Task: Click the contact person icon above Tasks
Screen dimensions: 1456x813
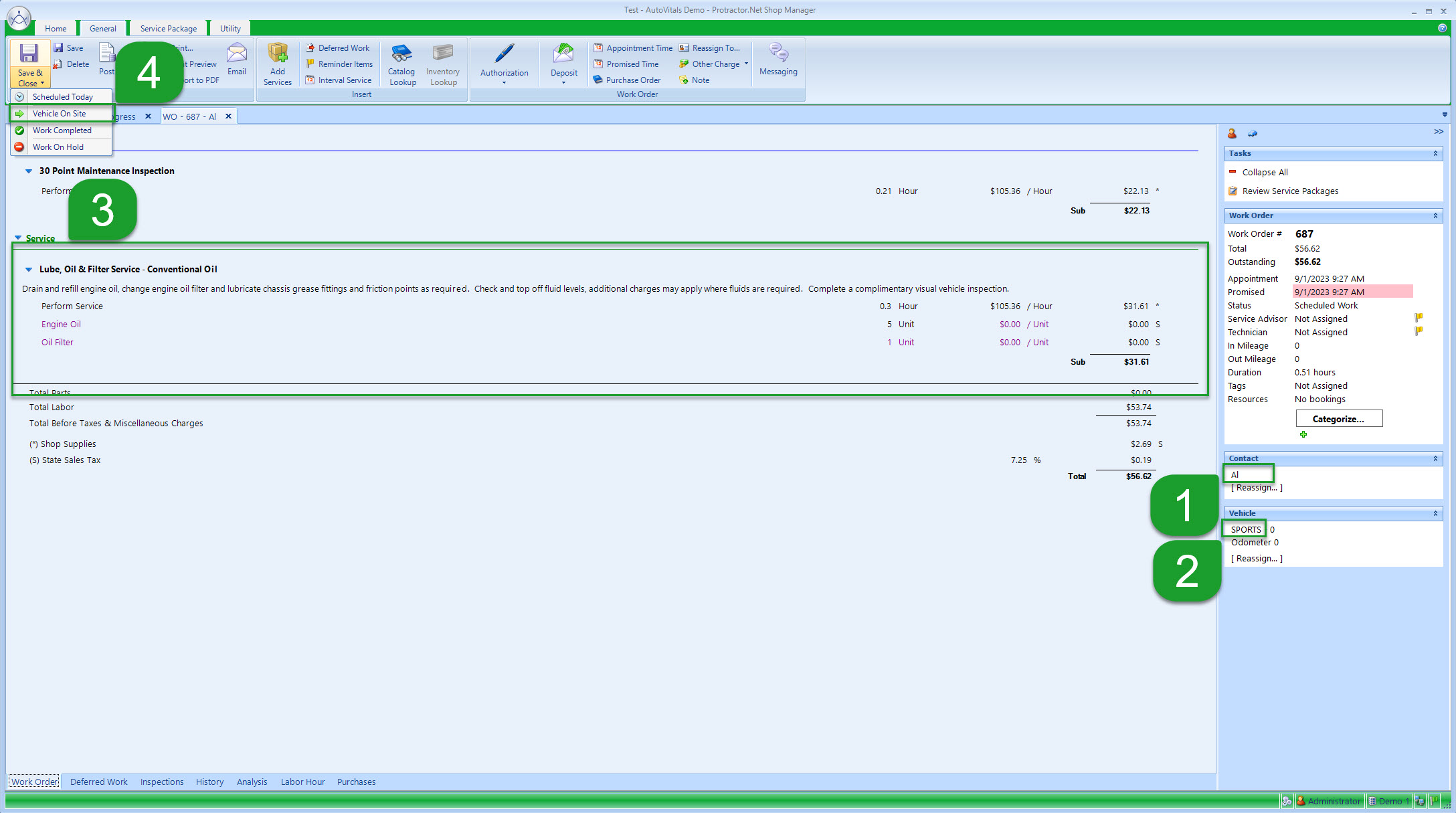Action: tap(1233, 133)
